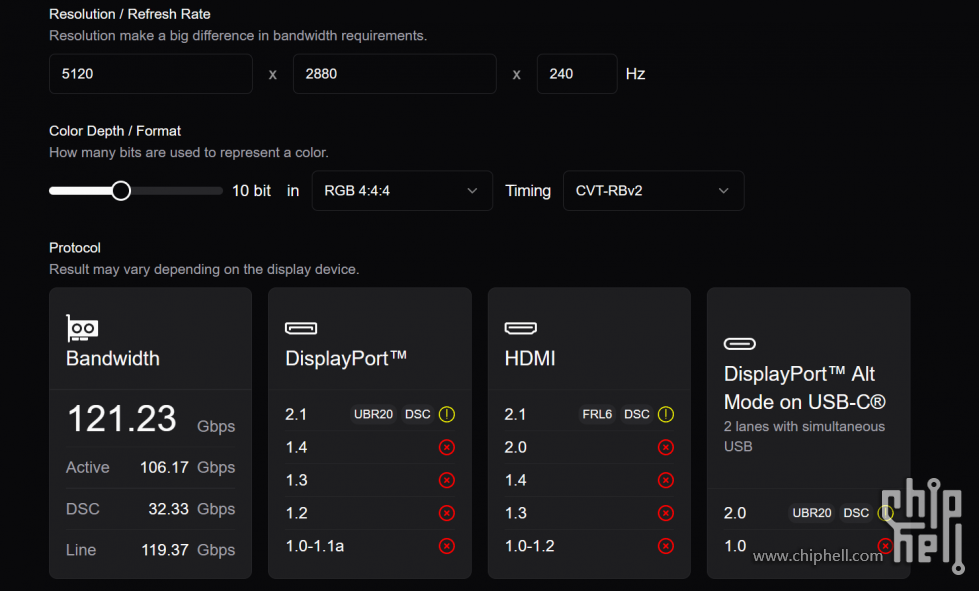Click the red error icon for DisplayPort 1.2
This screenshot has height=591, width=979.
pyautogui.click(x=446, y=513)
